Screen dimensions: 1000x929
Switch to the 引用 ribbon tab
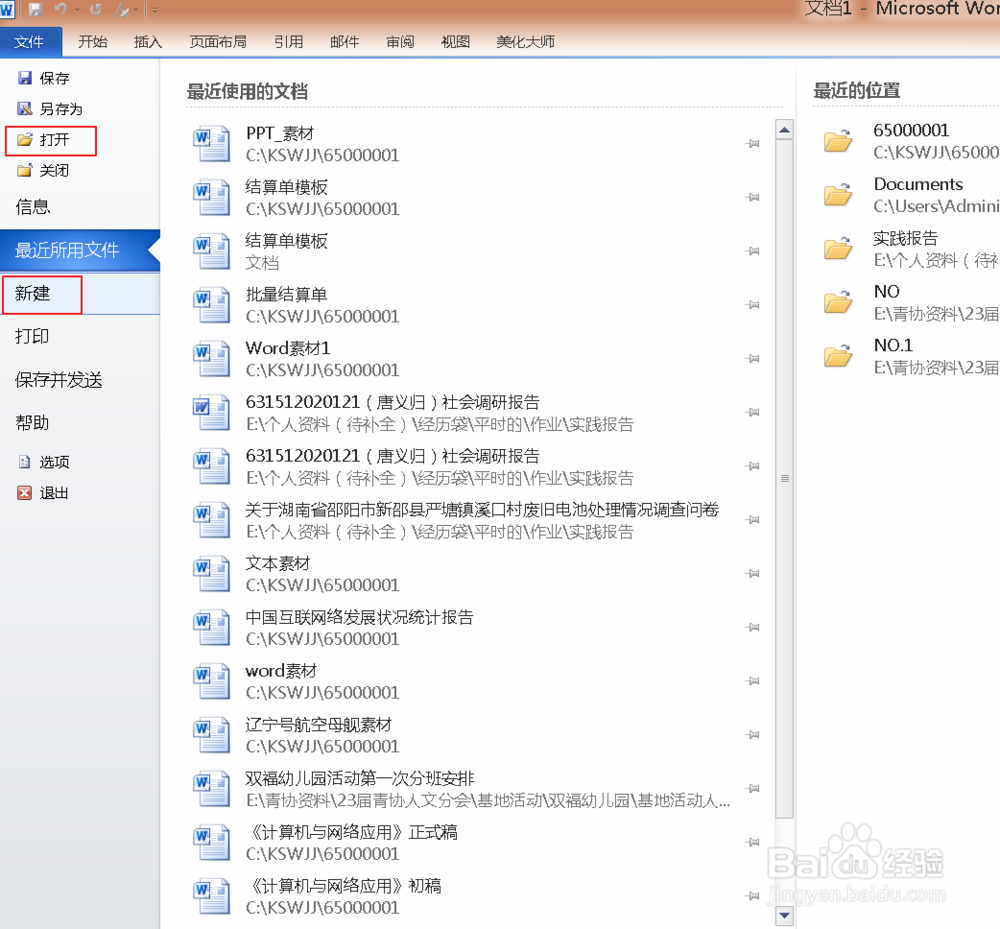pyautogui.click(x=288, y=42)
